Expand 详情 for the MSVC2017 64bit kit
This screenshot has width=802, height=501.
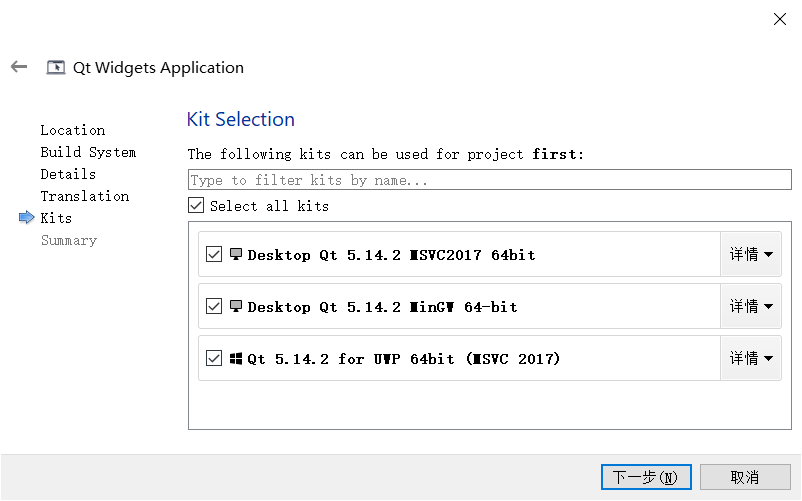[x=750, y=254]
